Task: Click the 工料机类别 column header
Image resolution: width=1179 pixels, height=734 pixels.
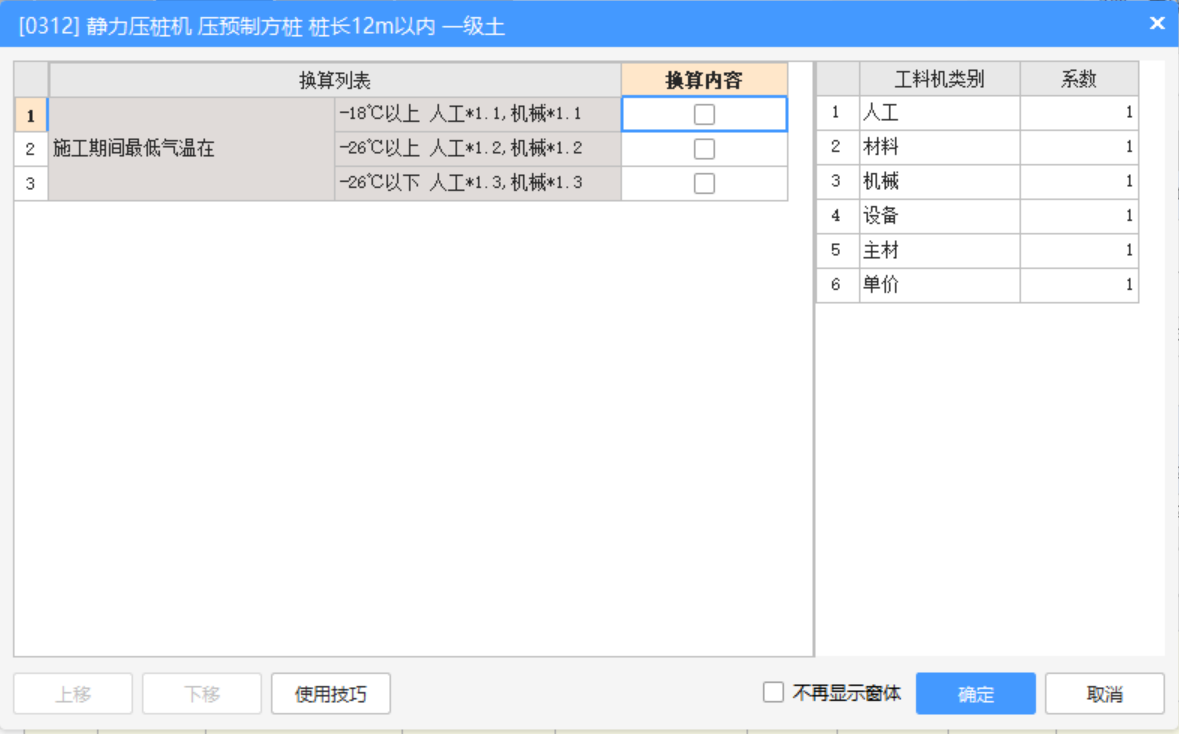Action: 938,78
